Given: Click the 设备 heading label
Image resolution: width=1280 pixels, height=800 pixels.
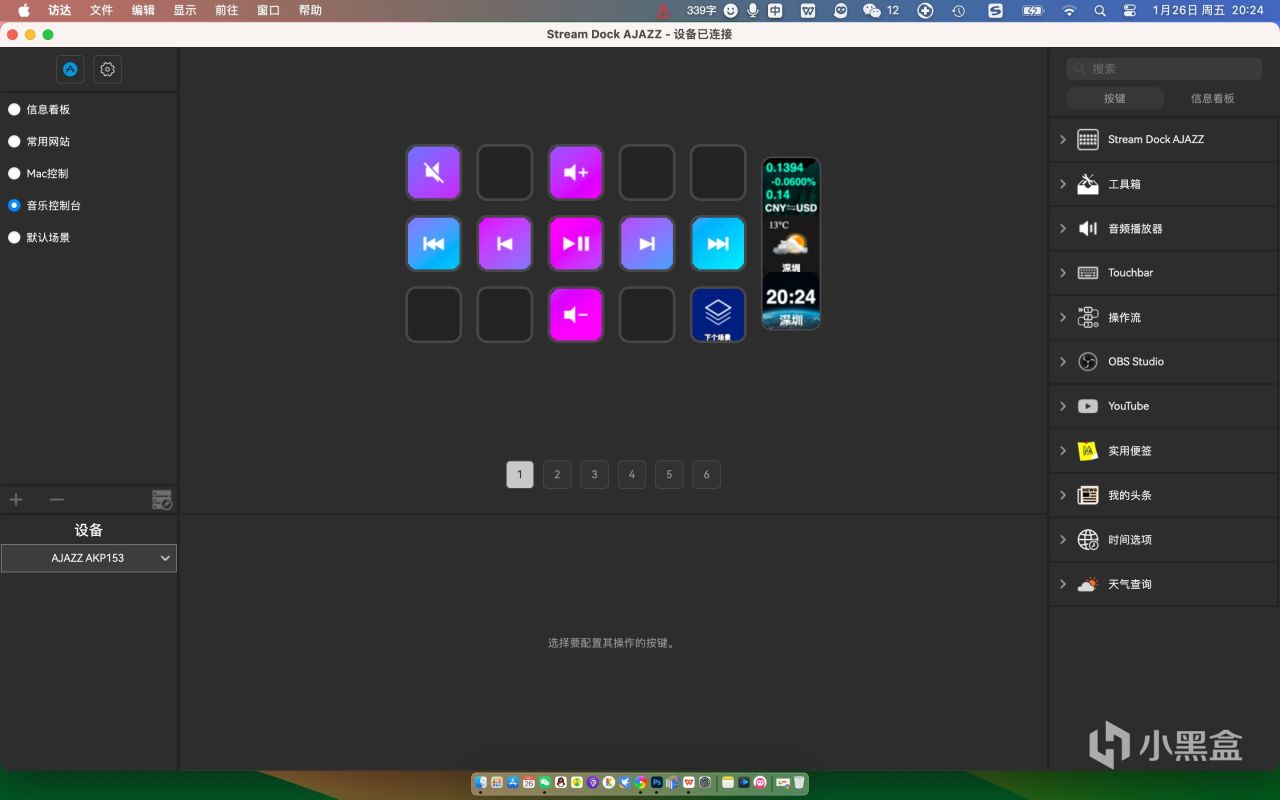Looking at the screenshot, I should click(89, 530).
